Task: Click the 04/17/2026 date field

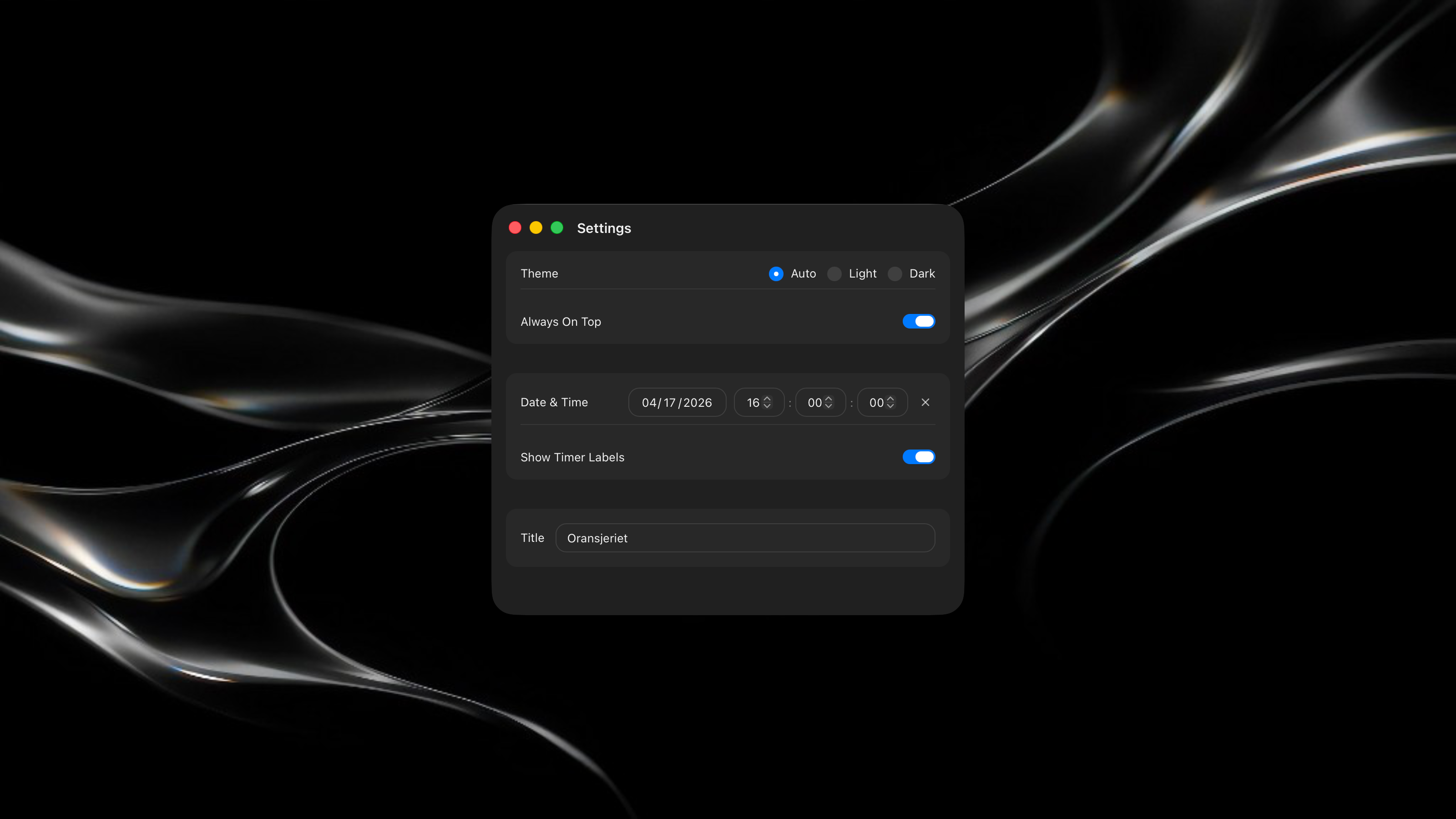Action: 677,402
